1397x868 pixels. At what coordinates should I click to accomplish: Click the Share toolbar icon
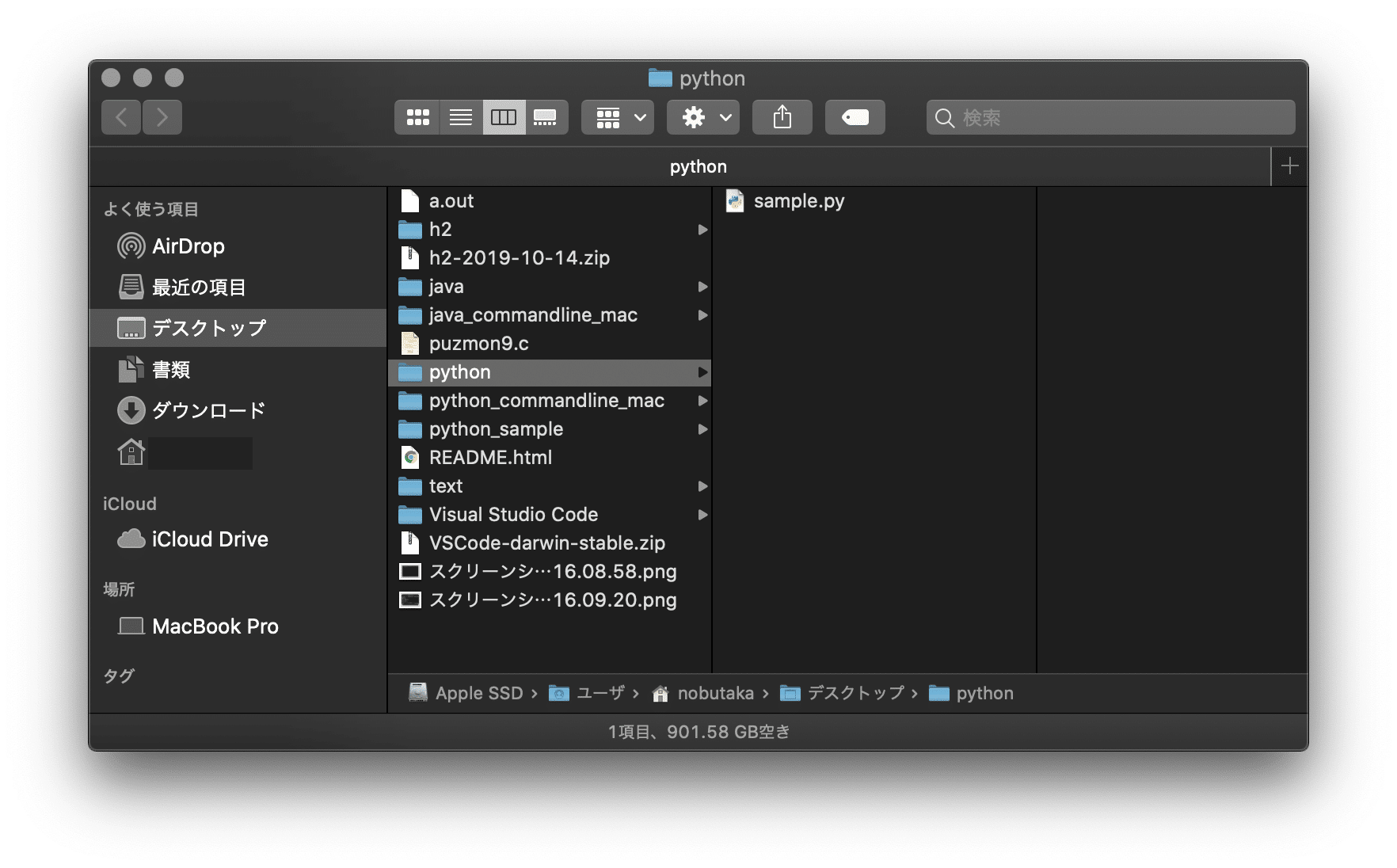(782, 118)
